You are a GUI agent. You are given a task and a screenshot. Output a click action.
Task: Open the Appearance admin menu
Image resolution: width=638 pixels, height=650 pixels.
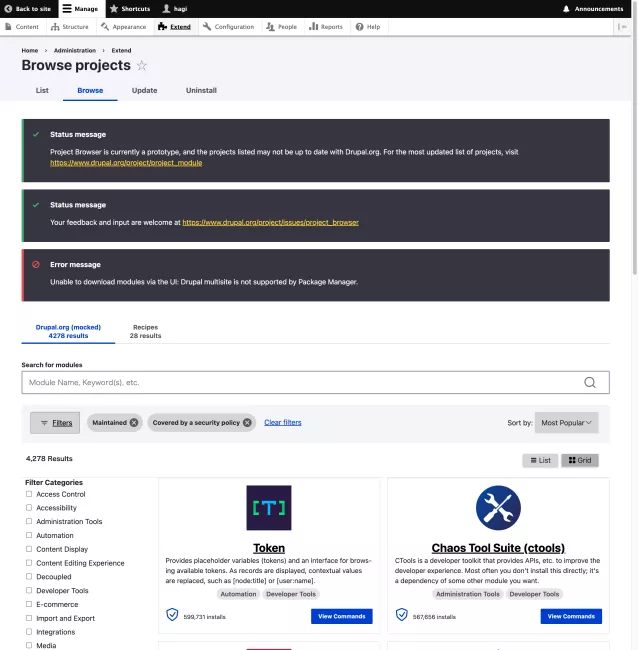pos(124,27)
